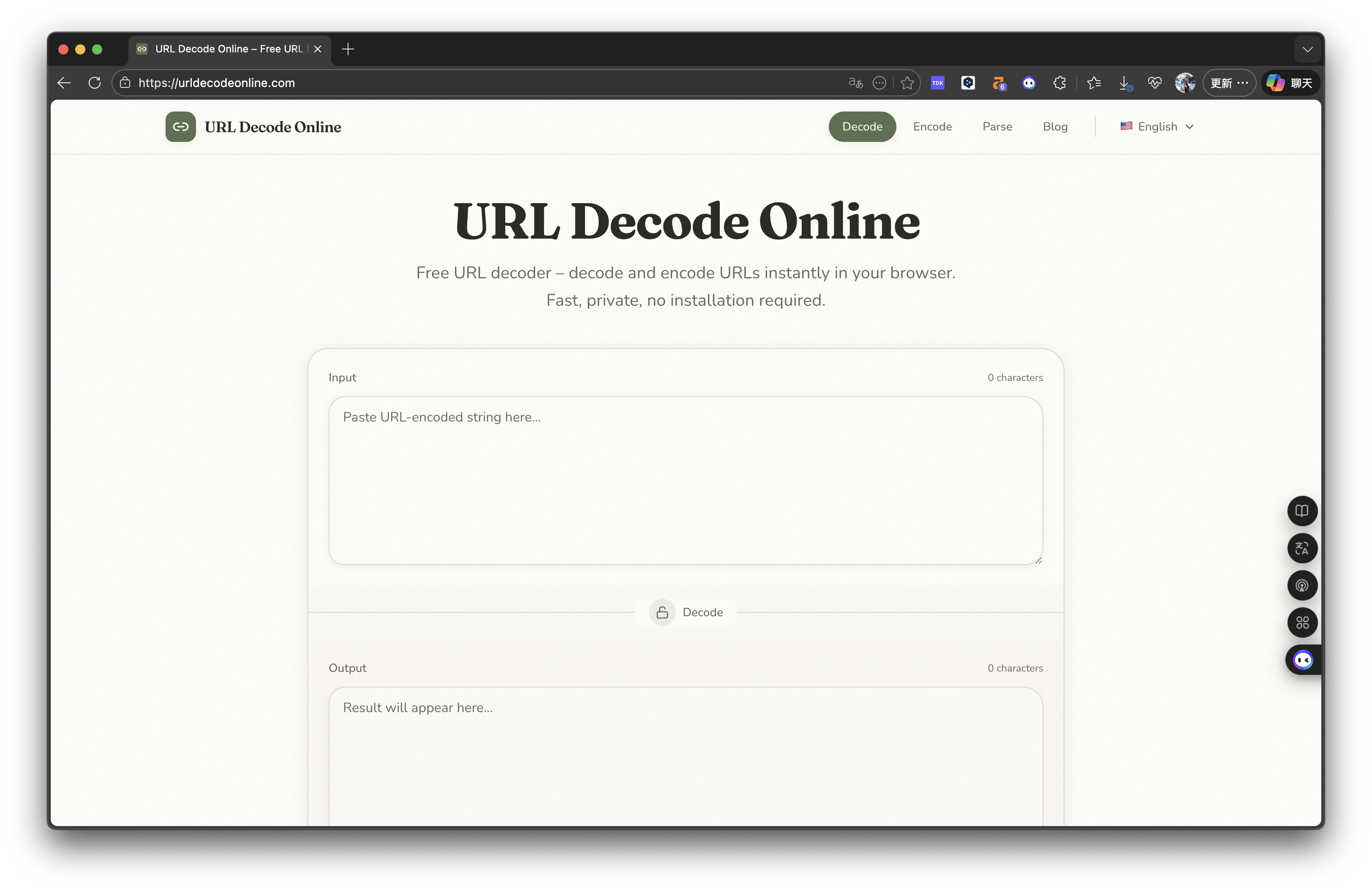Expand the browser tab overview chevron
Viewport: 1372px width, 892px height.
1307,49
